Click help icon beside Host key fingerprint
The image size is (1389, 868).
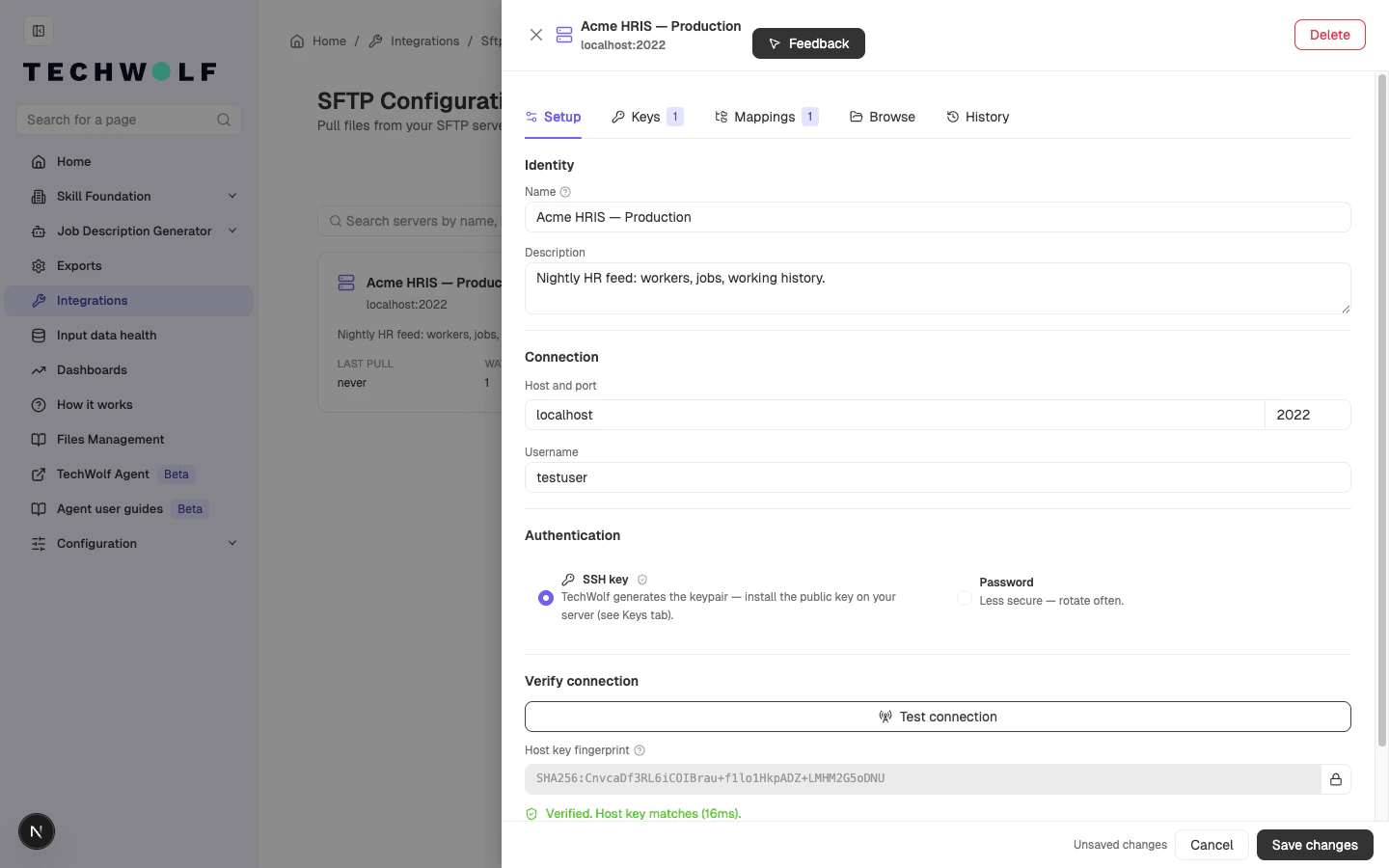[x=640, y=750]
